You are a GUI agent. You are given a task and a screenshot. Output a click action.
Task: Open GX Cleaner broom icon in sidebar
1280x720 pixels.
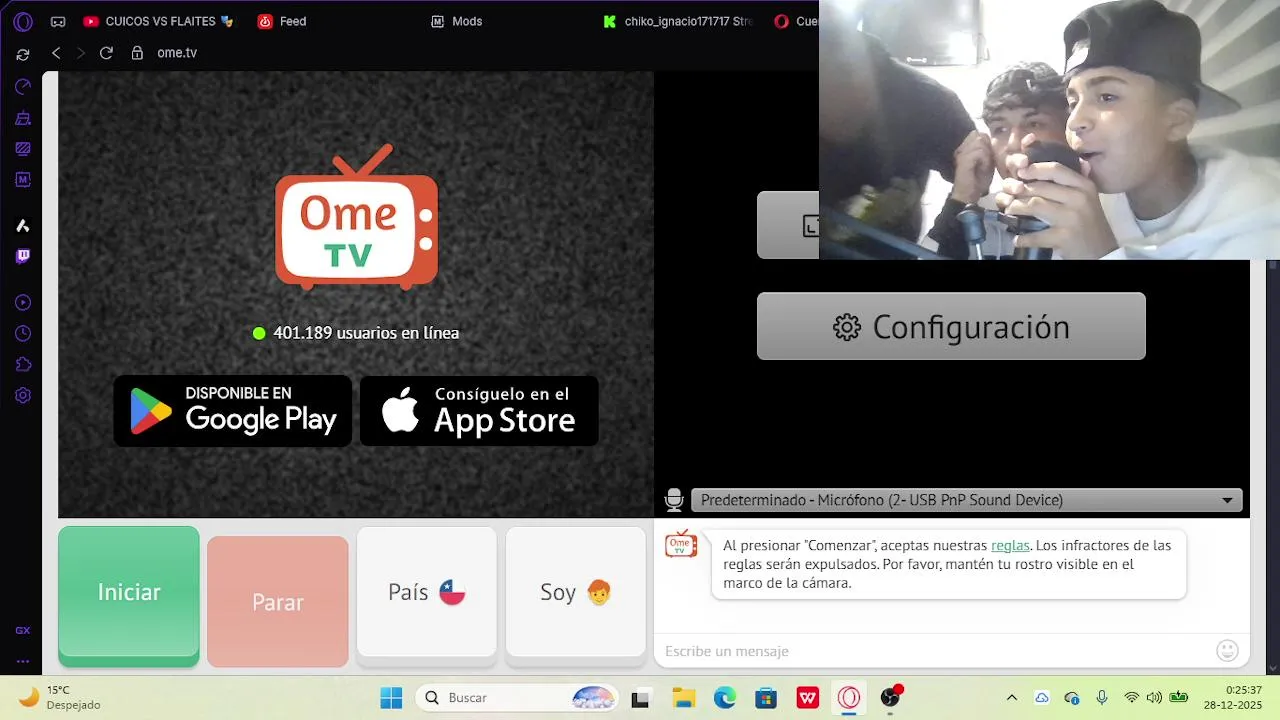(x=23, y=118)
